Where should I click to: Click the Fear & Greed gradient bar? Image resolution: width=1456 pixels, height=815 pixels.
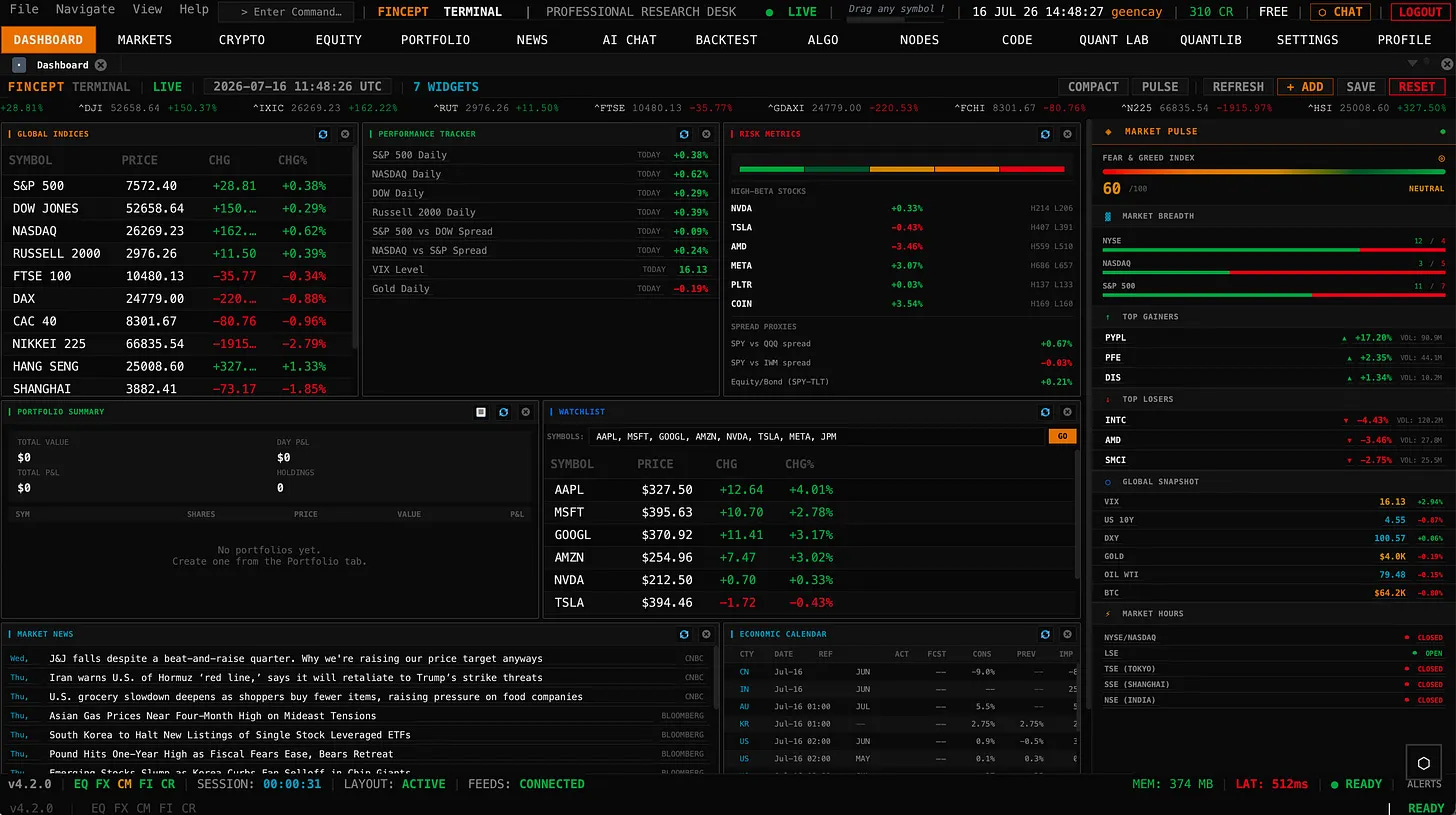coord(1274,173)
